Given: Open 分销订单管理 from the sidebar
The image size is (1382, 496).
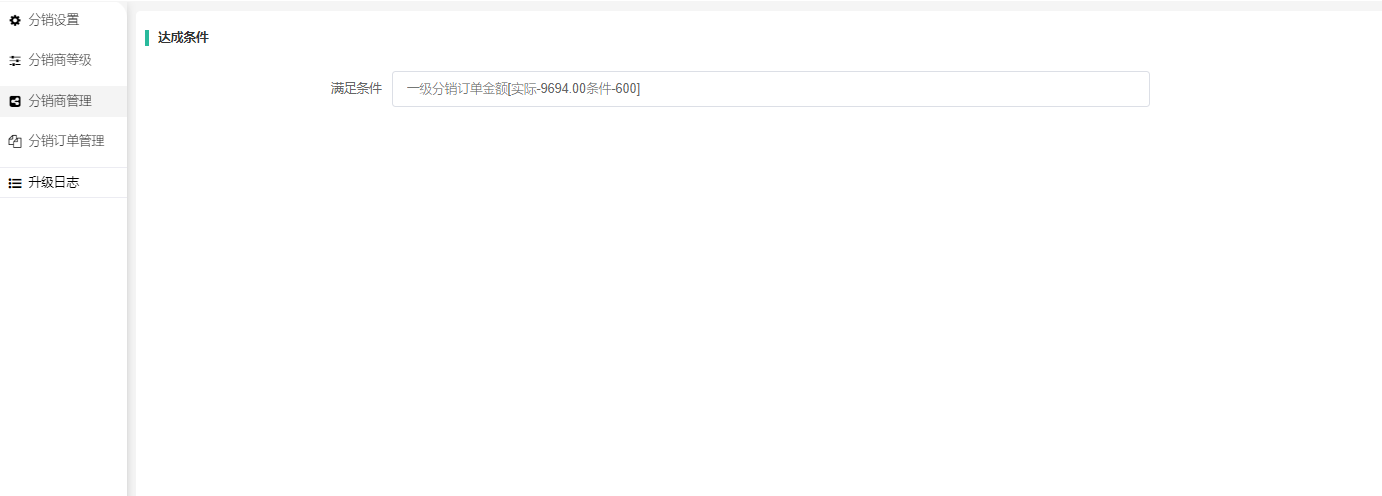Looking at the screenshot, I should click(x=64, y=141).
